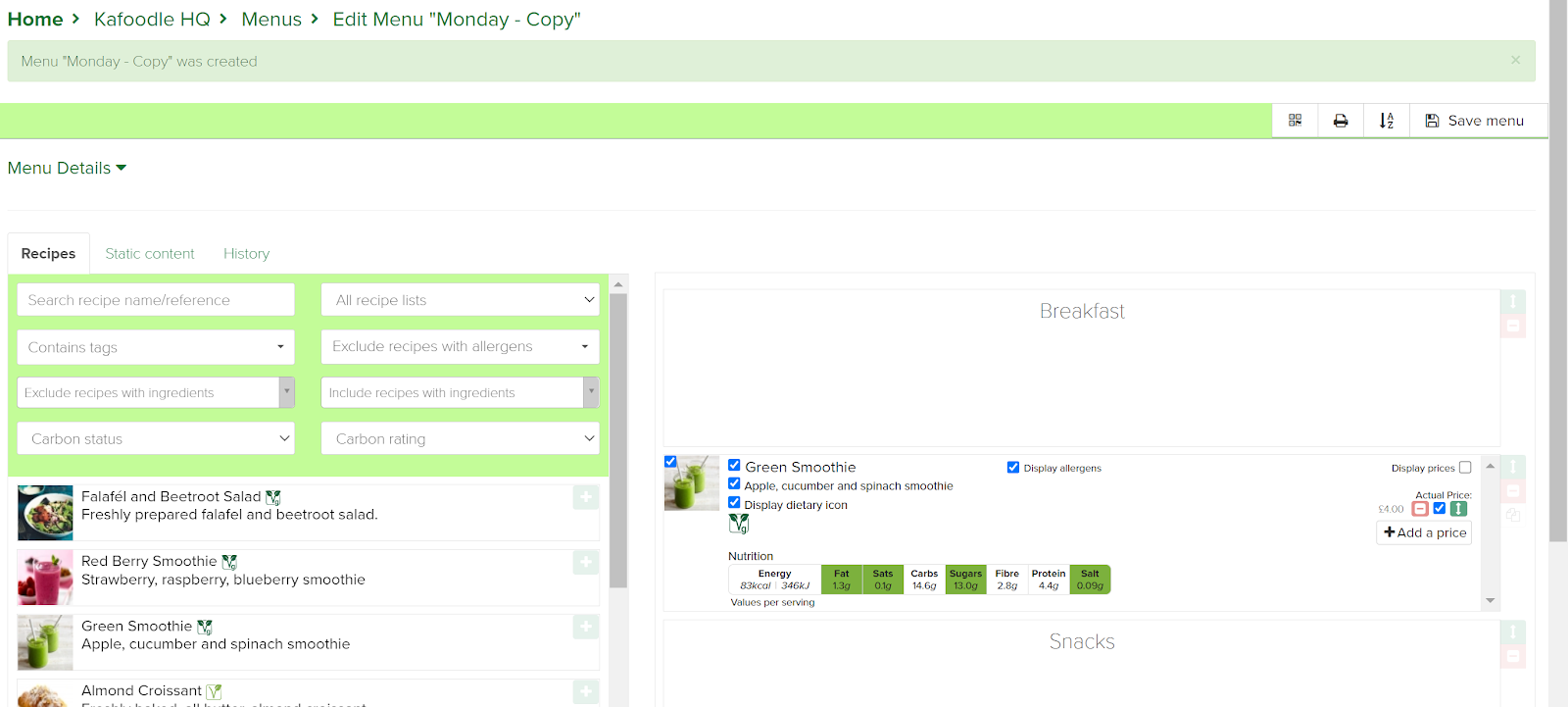
Task: Remove the Snacks section with minus icon
Action: pos(1513,657)
